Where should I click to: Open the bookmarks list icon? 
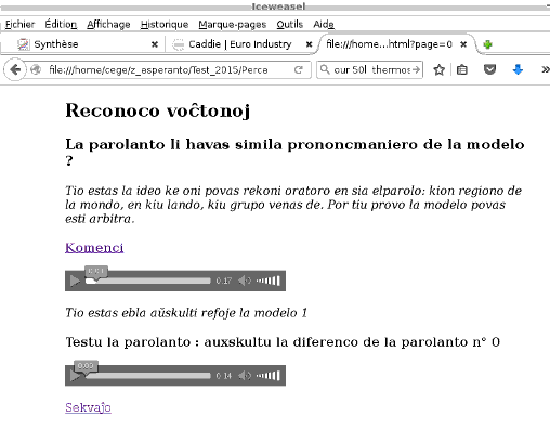click(462, 70)
